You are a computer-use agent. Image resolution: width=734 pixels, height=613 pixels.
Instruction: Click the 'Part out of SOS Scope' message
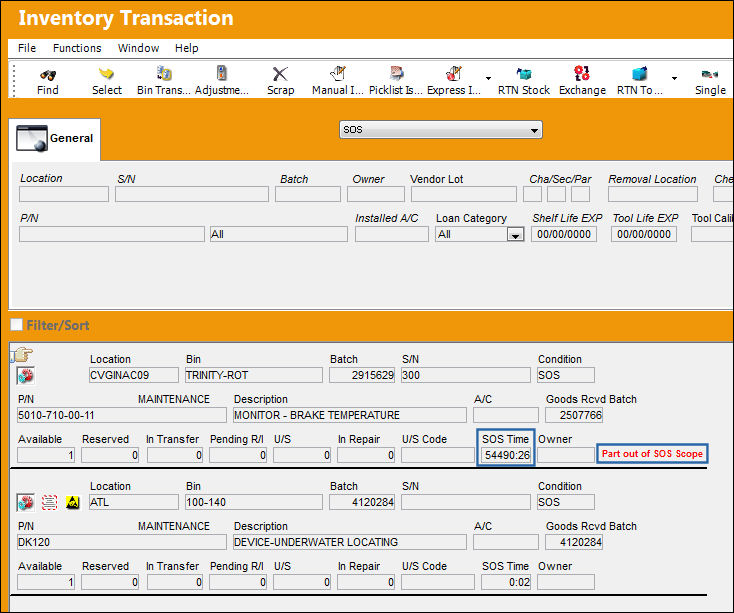(x=652, y=453)
